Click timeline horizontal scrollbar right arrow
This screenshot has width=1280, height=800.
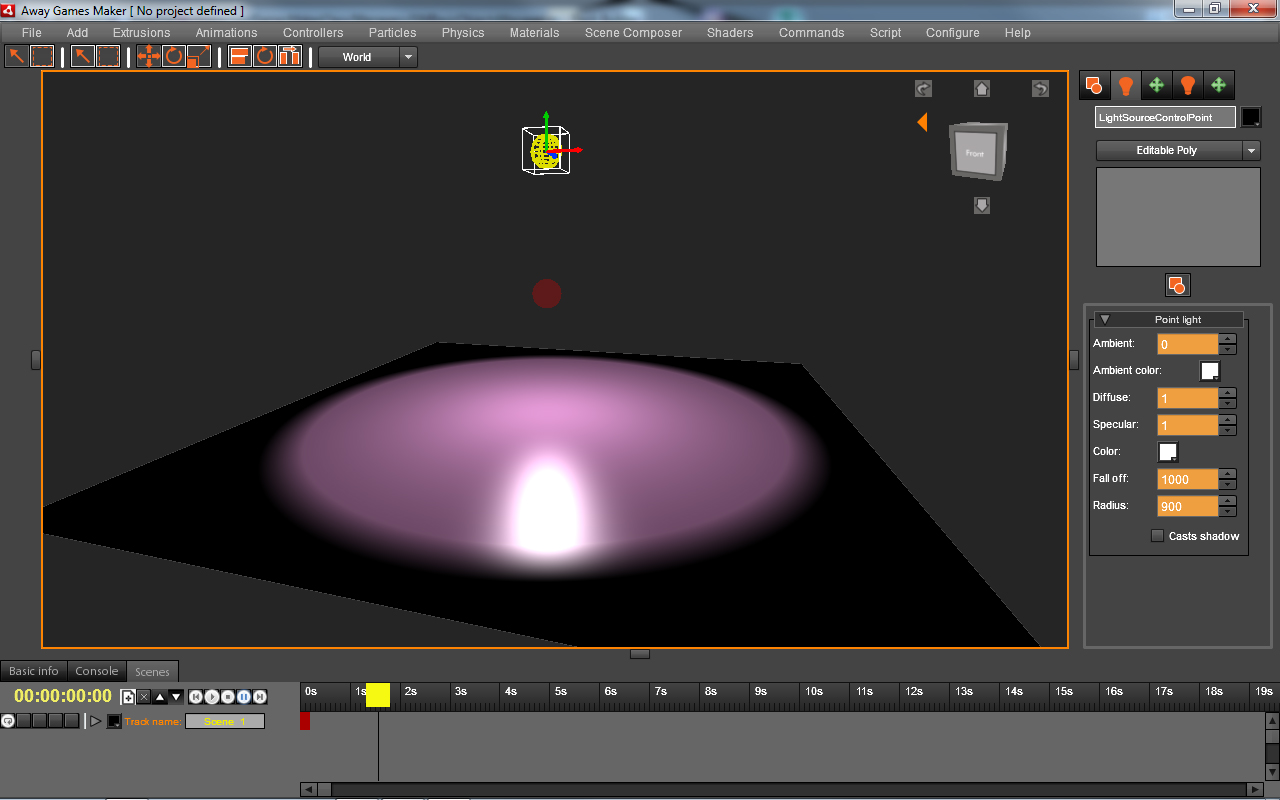[x=1254, y=790]
